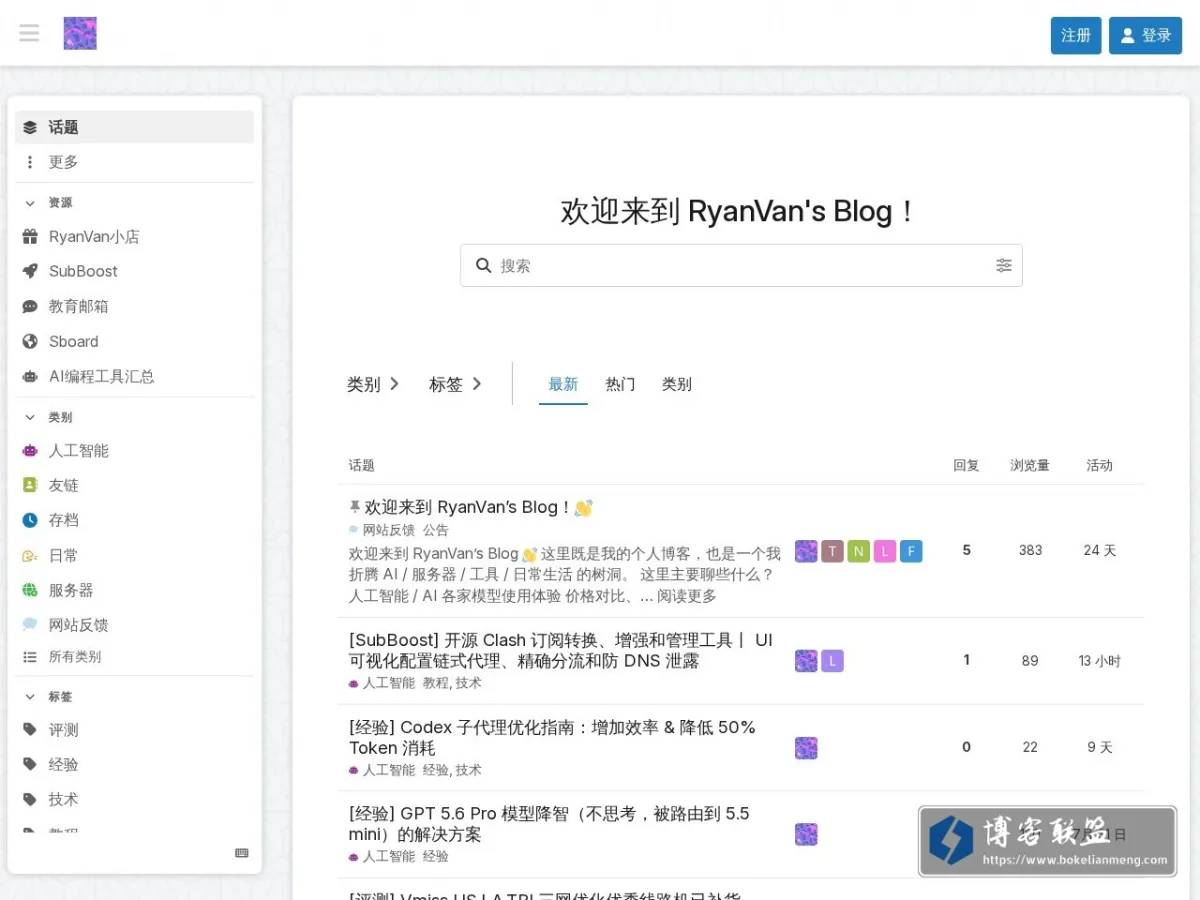Collapse the 标签 sidebar section
This screenshot has width=1200, height=900.
pyautogui.click(x=48, y=696)
